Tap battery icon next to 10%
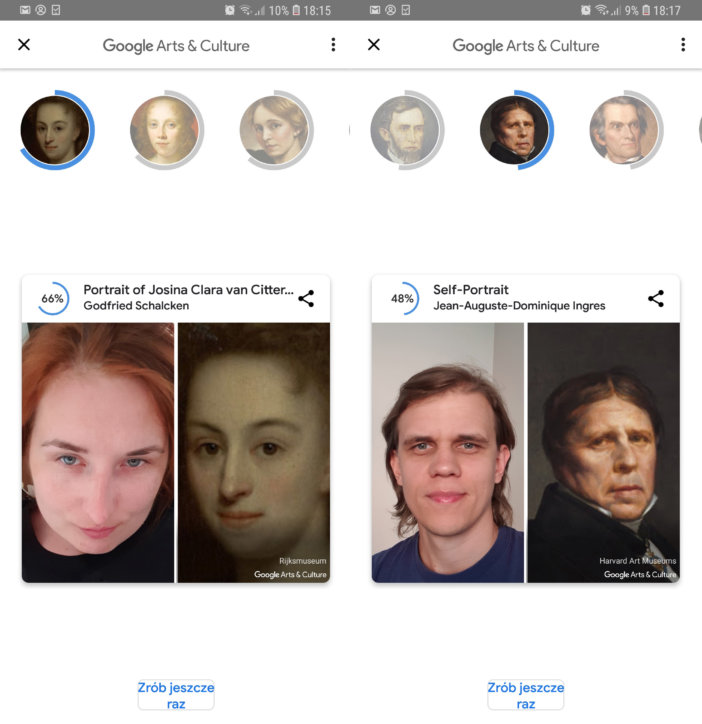The width and height of the screenshot is (702, 724). 297,10
